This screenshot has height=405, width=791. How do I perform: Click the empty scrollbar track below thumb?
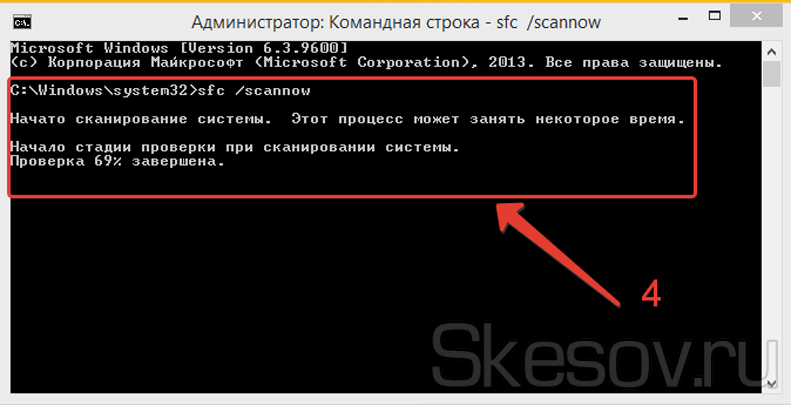click(771, 231)
